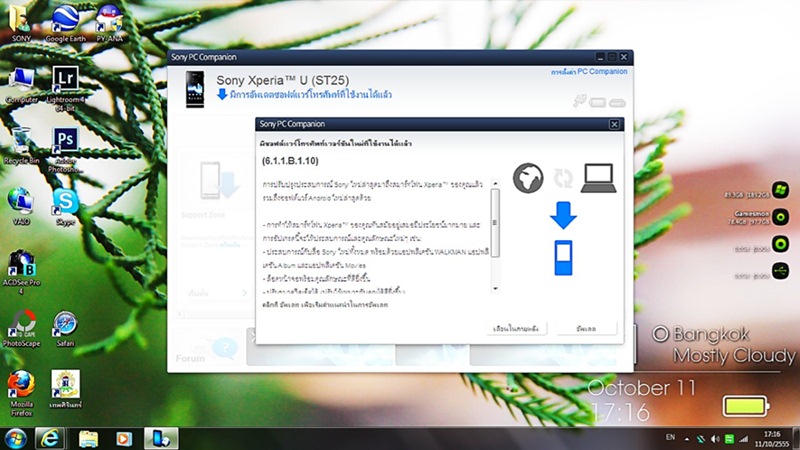
Task: Select the PhotoScape desktop shortcut
Action: click(x=21, y=329)
